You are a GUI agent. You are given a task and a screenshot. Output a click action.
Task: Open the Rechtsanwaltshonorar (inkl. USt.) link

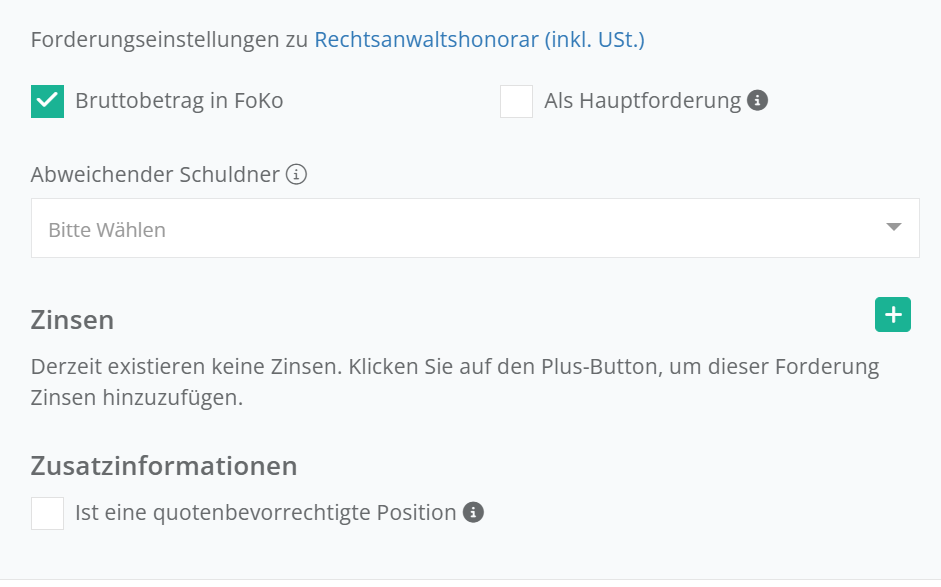tap(479, 40)
